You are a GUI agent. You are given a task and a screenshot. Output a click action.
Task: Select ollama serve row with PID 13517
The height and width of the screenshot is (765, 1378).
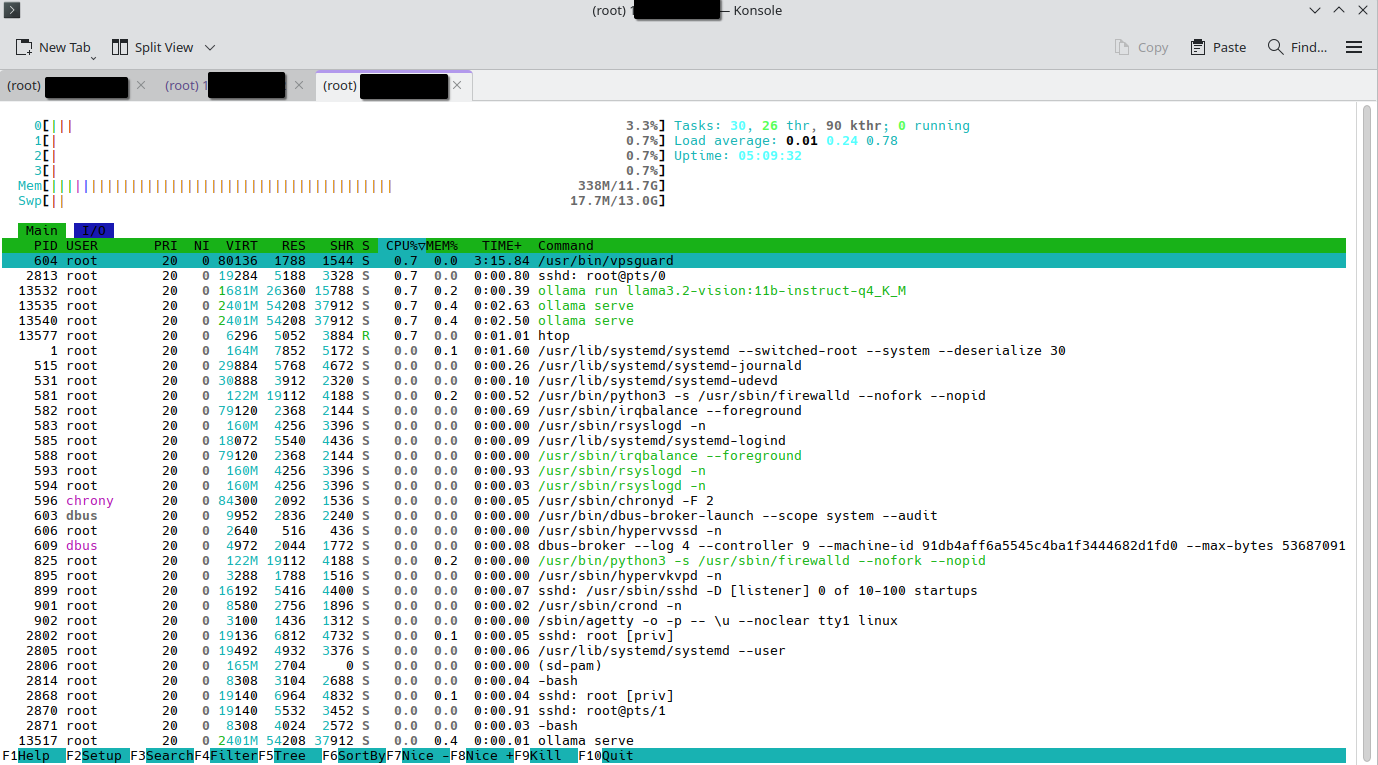click(674, 741)
